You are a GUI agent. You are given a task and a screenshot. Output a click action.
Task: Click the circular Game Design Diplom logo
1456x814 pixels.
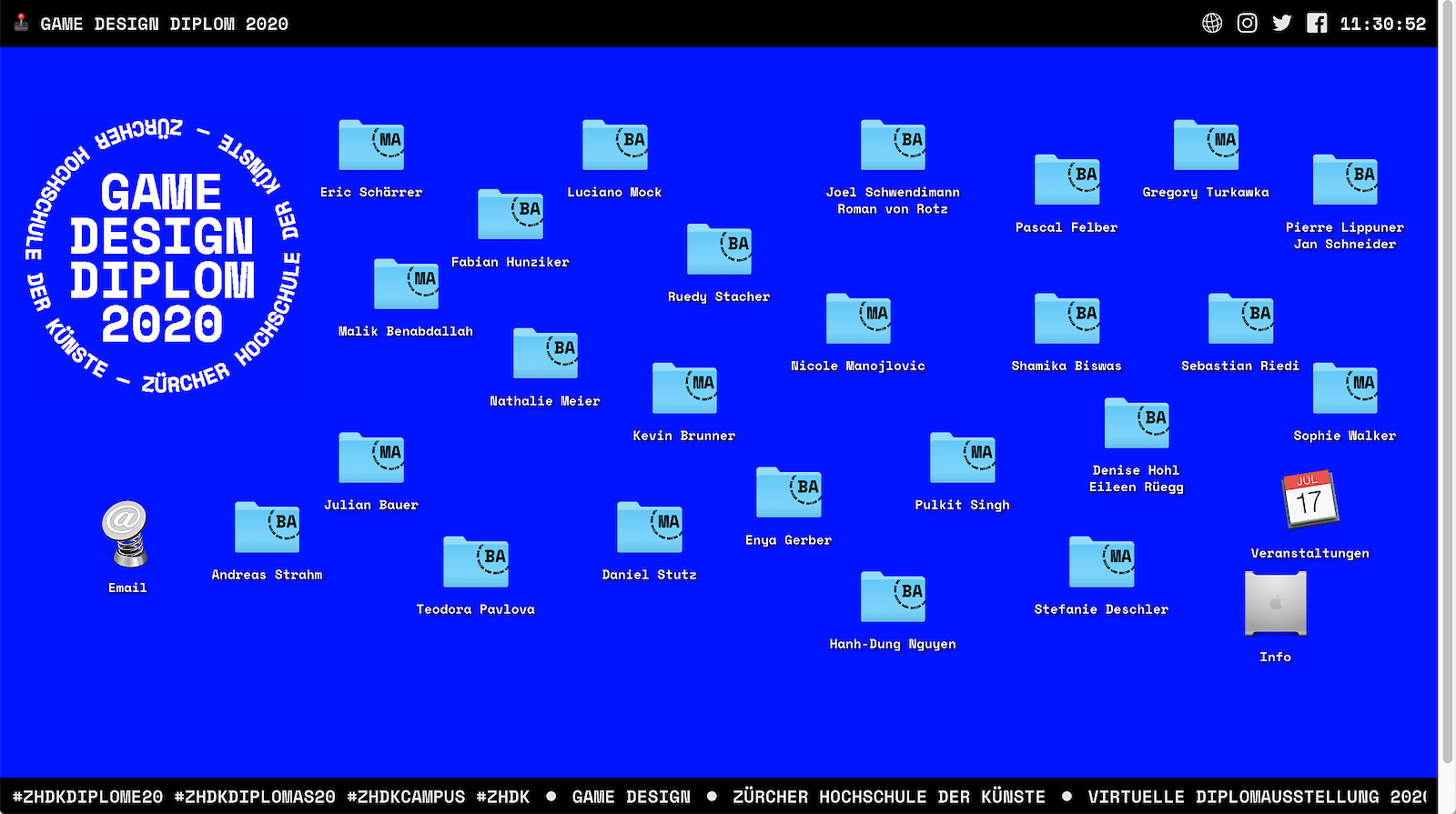162,259
